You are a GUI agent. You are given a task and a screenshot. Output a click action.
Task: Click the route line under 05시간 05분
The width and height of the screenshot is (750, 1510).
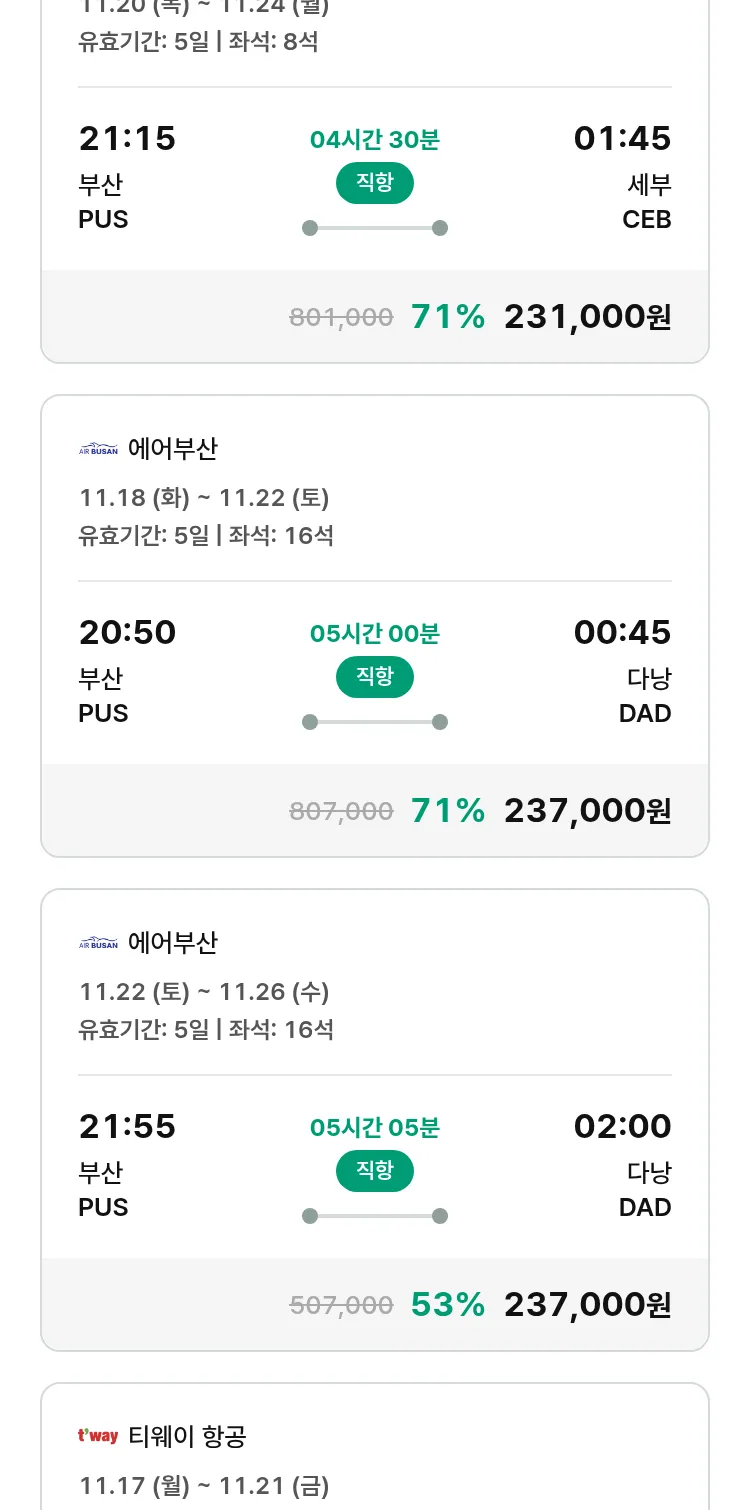[x=374, y=1216]
